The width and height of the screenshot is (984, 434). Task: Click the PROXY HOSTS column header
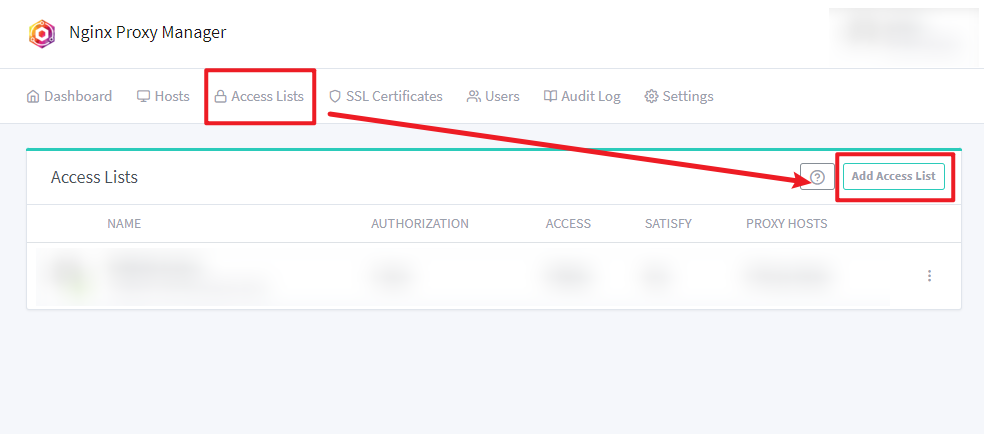pyautogui.click(x=786, y=224)
